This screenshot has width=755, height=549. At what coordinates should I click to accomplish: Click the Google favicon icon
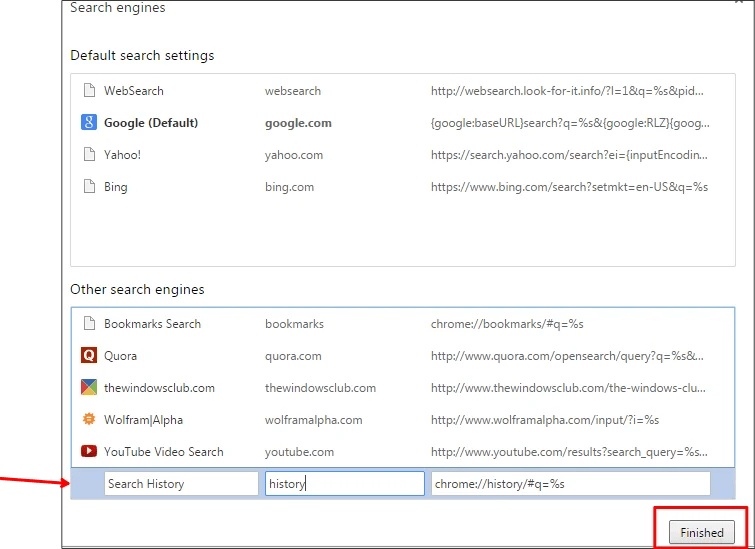[x=89, y=122]
